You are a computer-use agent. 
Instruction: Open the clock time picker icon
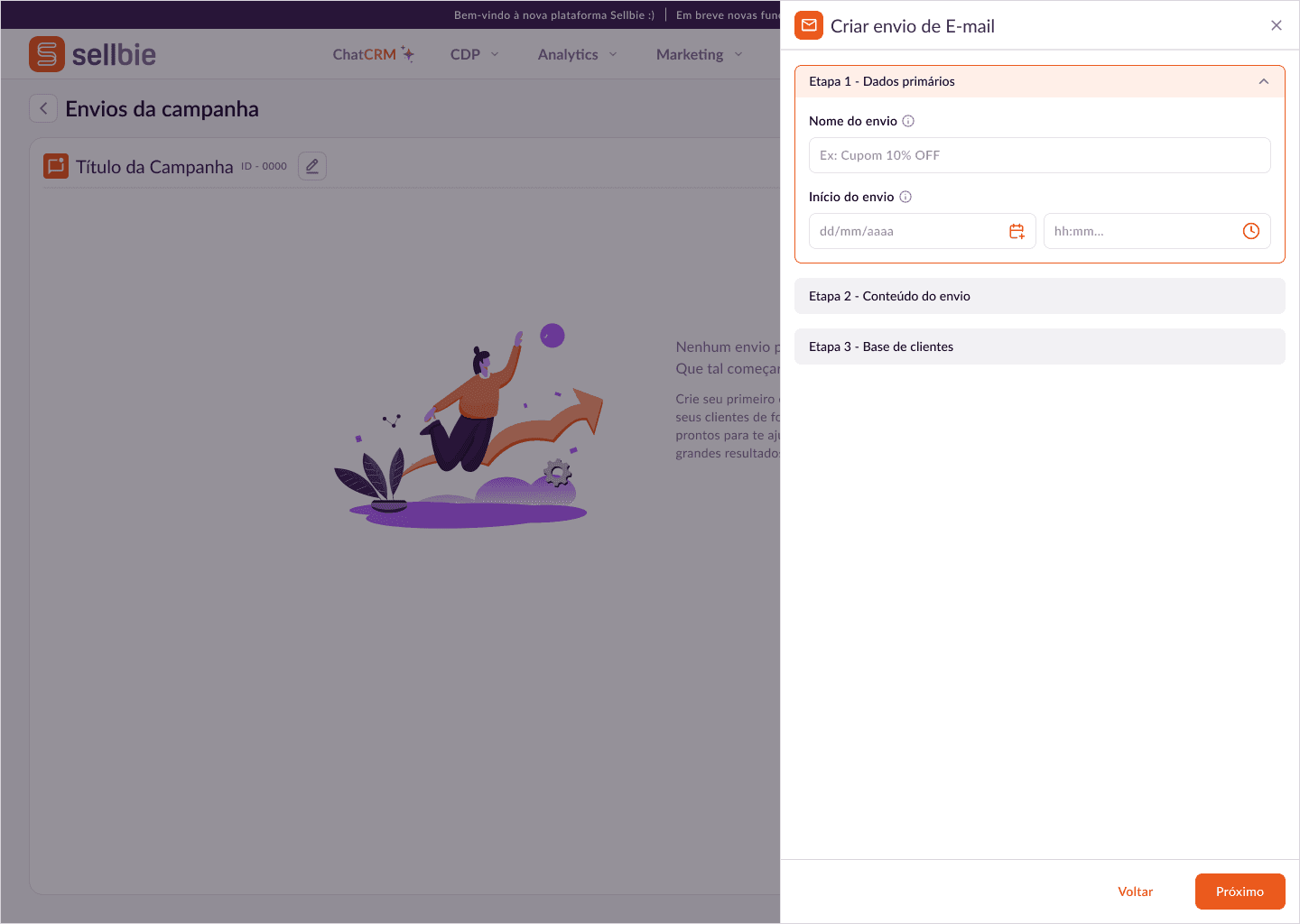click(x=1251, y=231)
